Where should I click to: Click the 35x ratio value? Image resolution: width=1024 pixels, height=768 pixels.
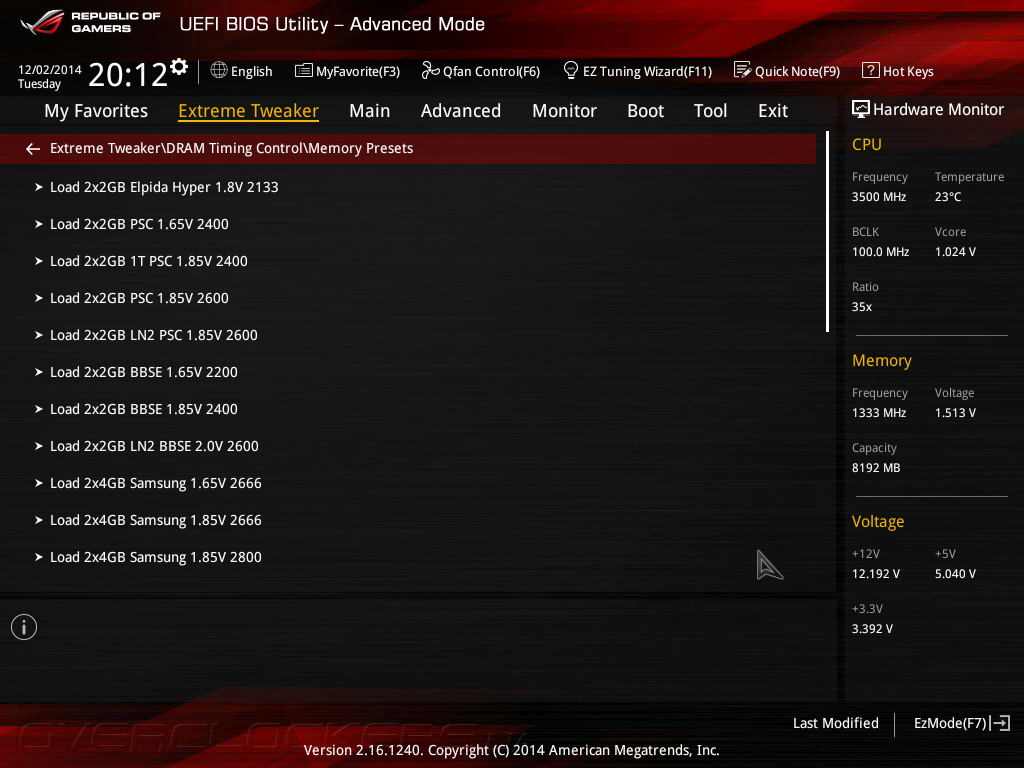coord(861,307)
